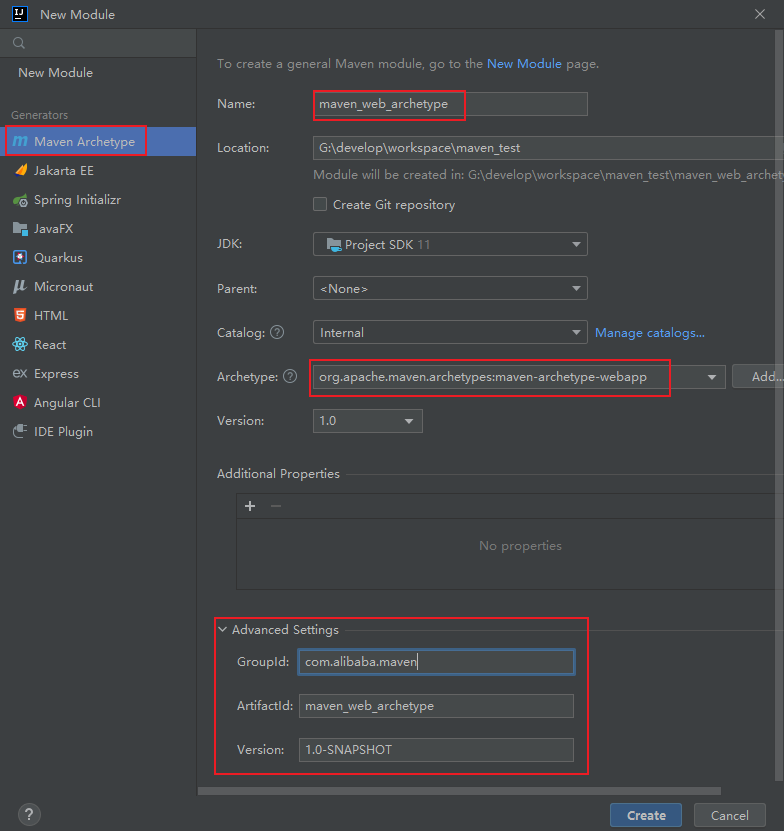The width and height of the screenshot is (784, 831).
Task: Open the archetype Version 1.0 dropdown
Action: click(x=368, y=421)
